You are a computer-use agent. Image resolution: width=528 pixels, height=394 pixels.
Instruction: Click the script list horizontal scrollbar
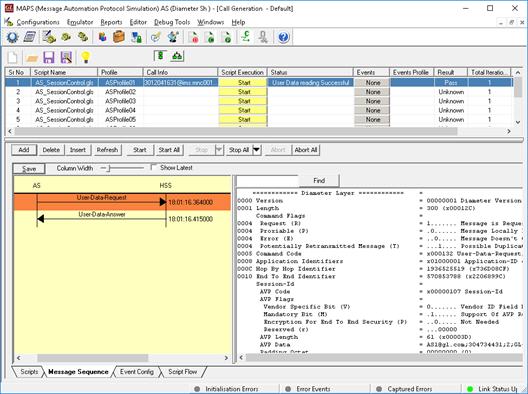click(259, 131)
